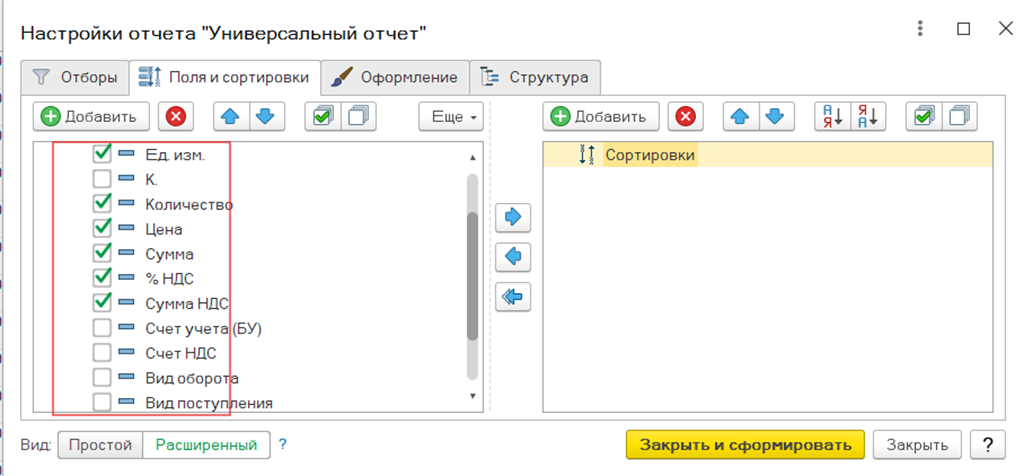Switch to the "Отборы" tab
The width and height of the screenshot is (1033, 476).
click(x=75, y=77)
